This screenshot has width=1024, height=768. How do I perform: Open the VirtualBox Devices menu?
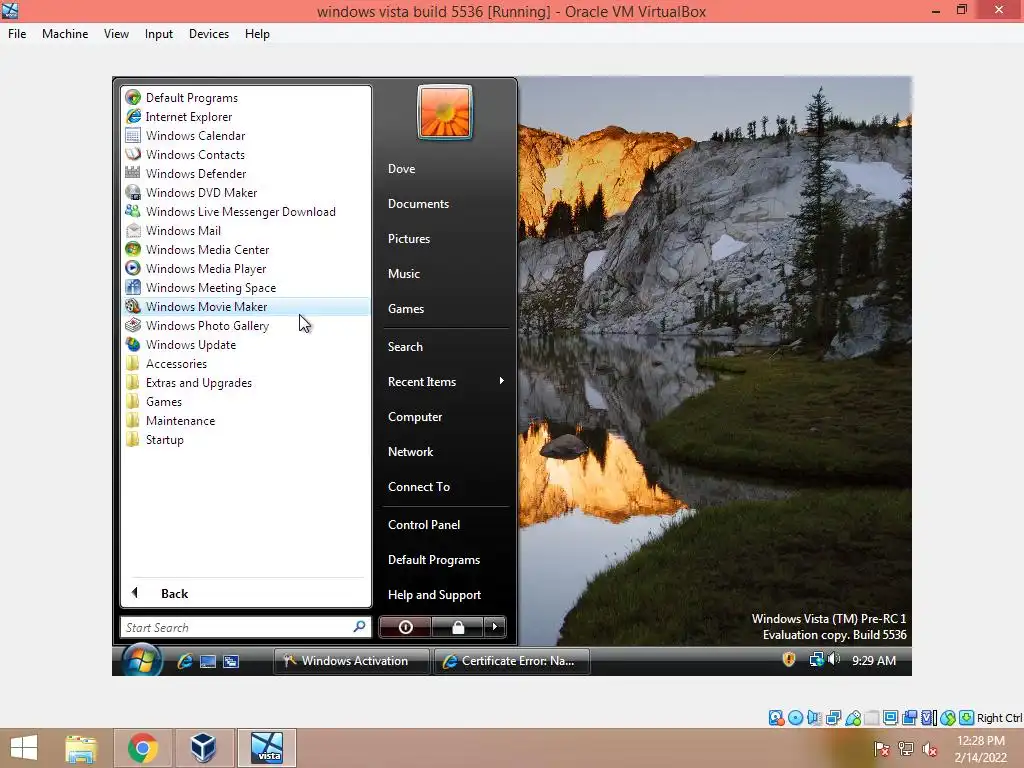coord(209,34)
